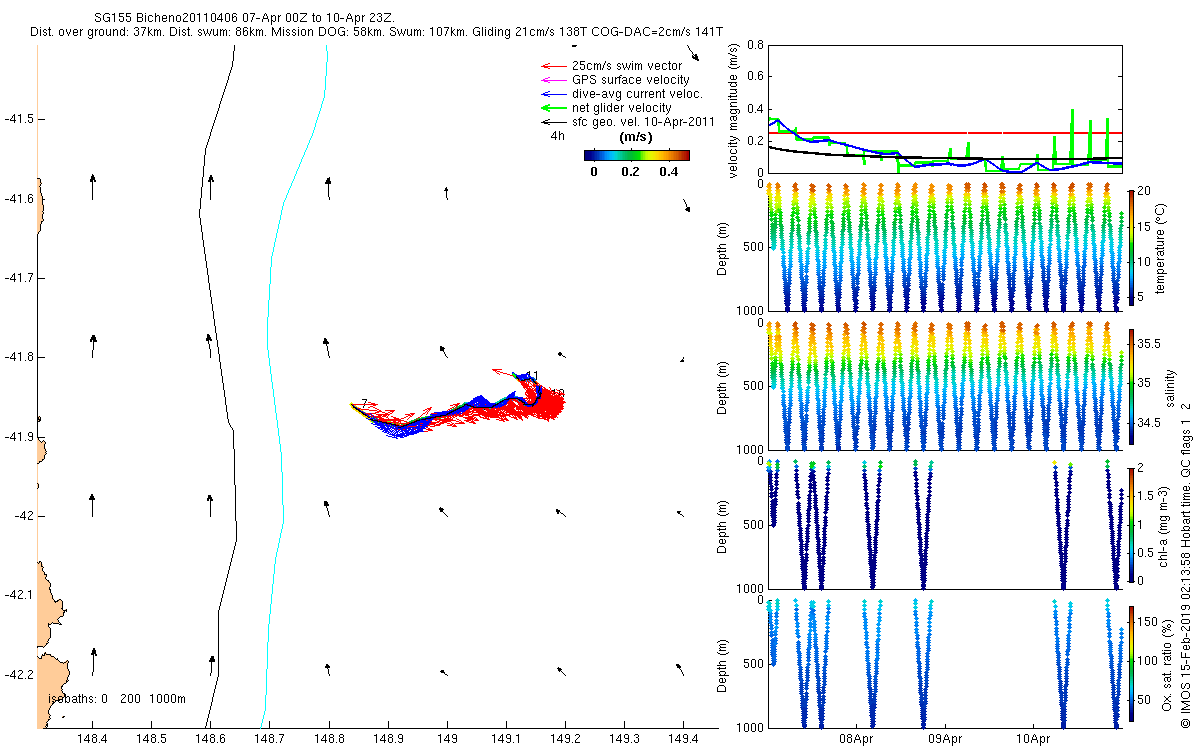Click the '10Apr' date tick label
Image resolution: width=1200 pixels, height=750 pixels.
pos(1033,739)
